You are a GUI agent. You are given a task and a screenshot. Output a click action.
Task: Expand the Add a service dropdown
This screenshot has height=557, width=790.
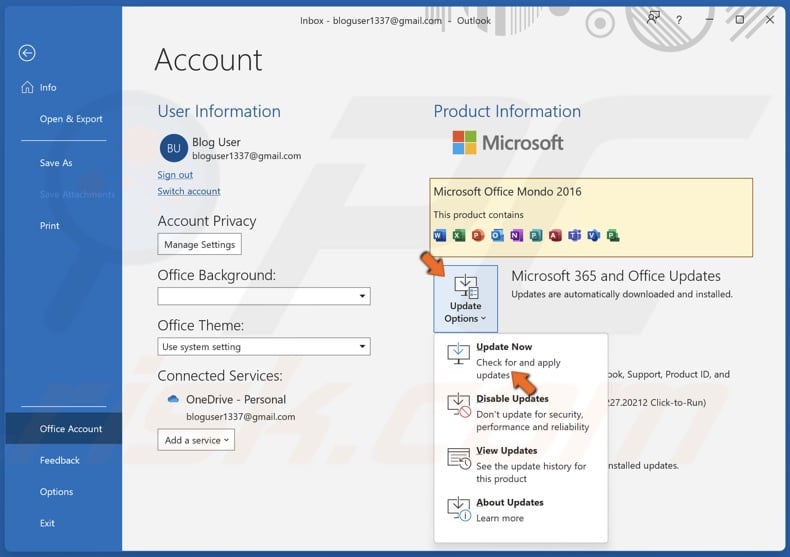click(196, 440)
